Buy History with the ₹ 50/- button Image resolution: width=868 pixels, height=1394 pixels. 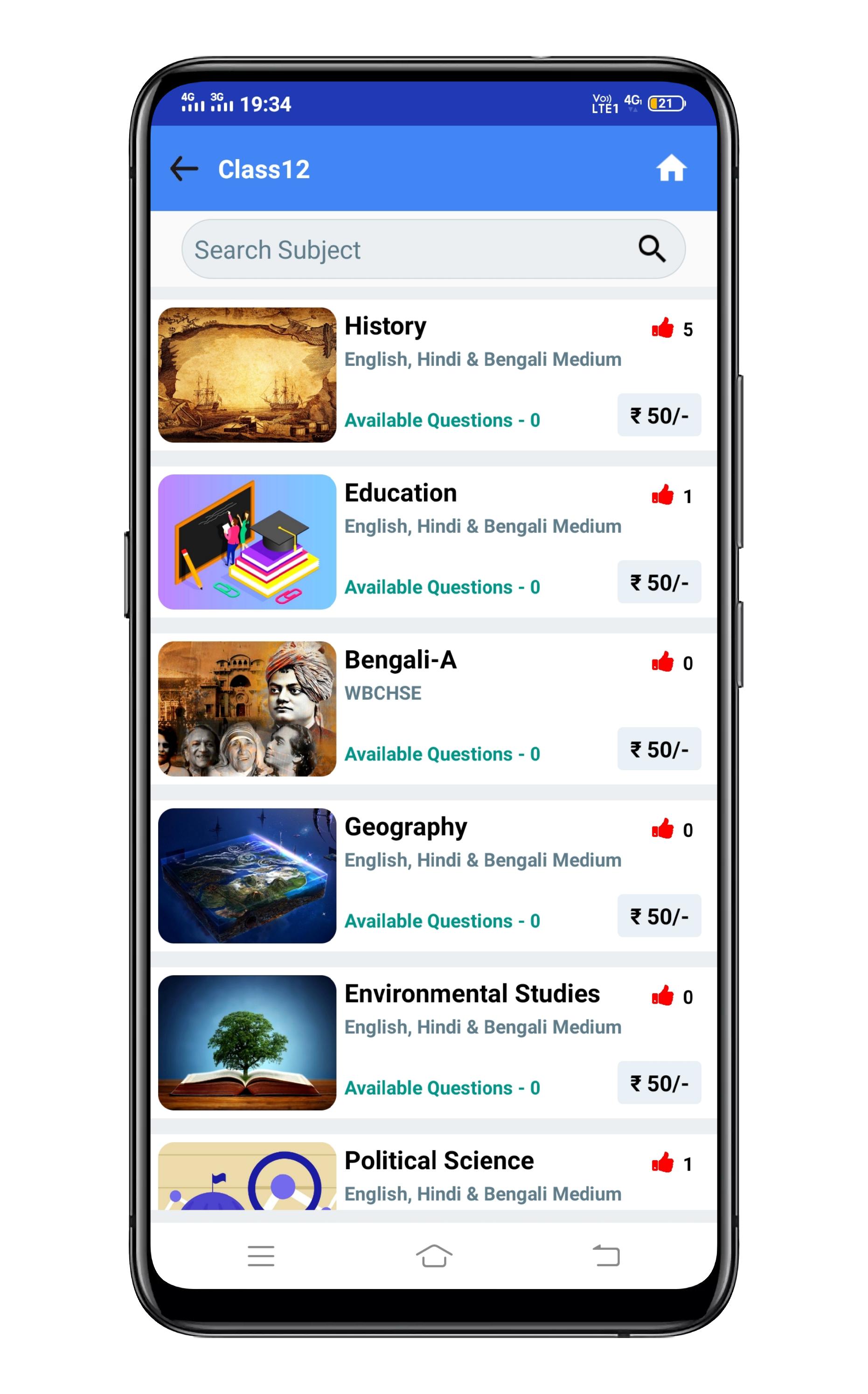[659, 415]
